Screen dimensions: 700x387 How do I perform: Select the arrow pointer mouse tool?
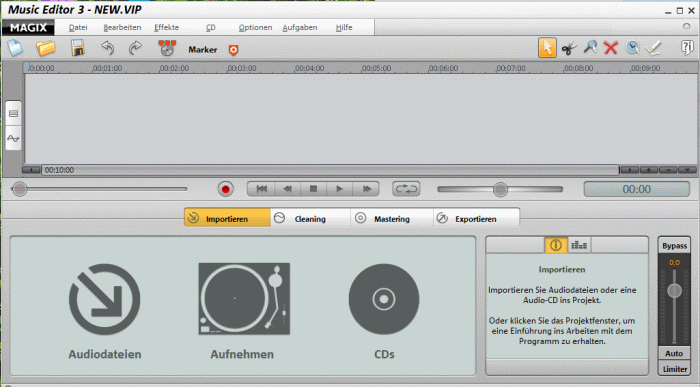tap(547, 48)
